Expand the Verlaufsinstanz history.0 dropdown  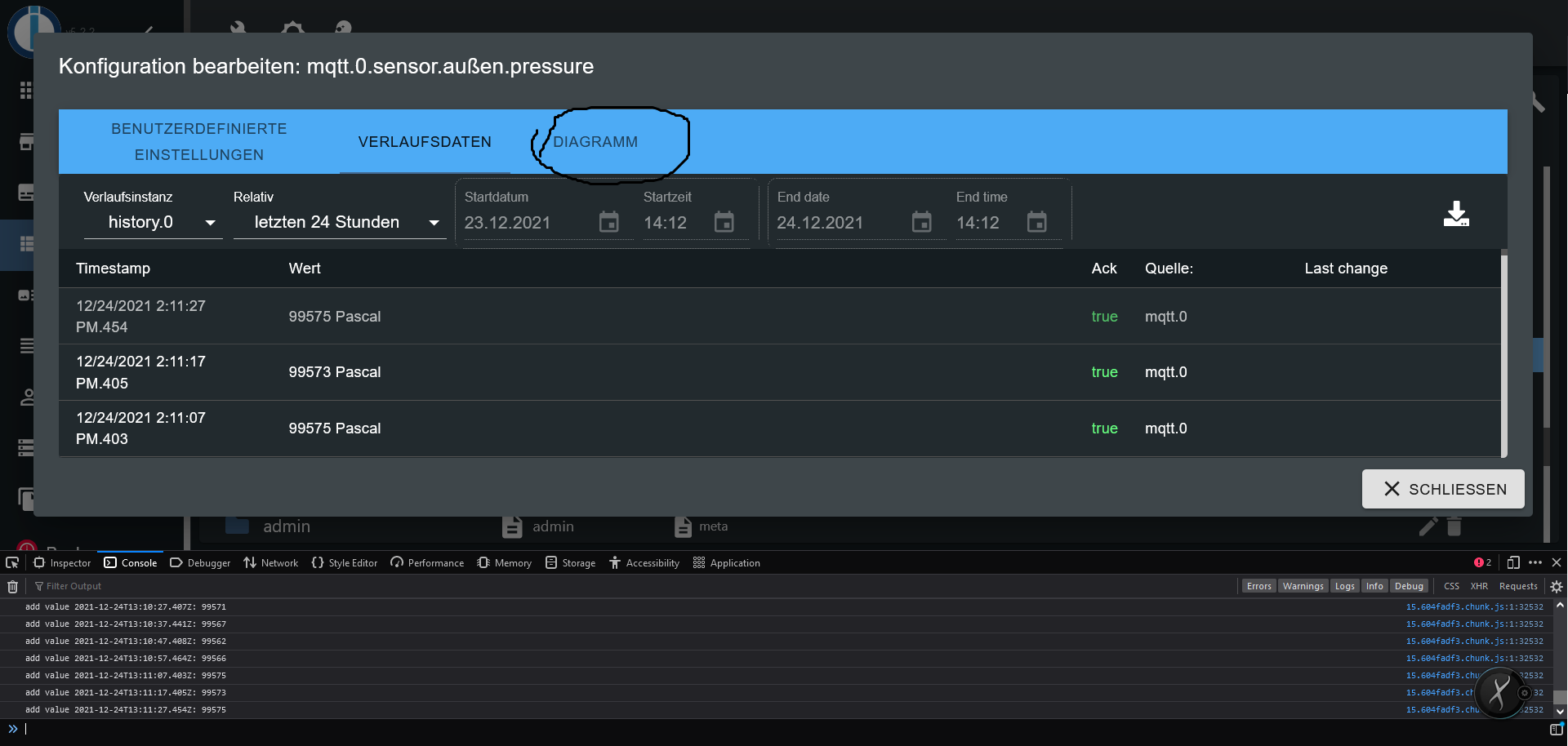point(154,222)
